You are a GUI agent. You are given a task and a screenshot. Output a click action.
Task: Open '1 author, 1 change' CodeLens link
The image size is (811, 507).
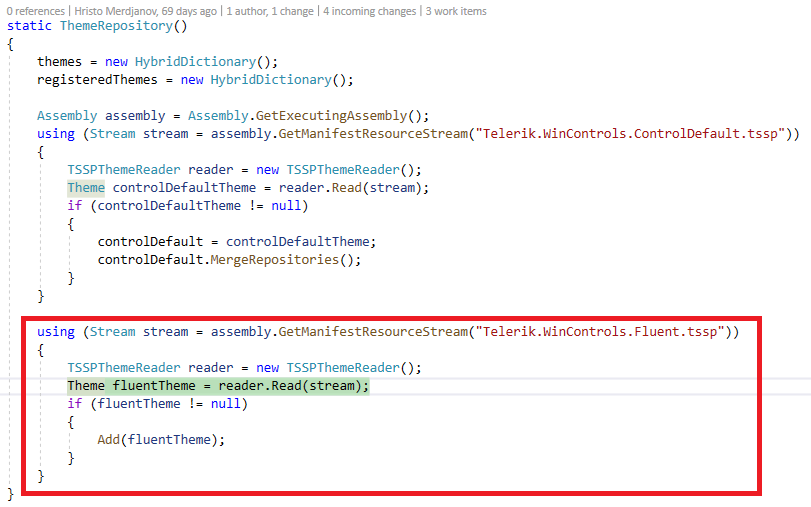click(270, 11)
